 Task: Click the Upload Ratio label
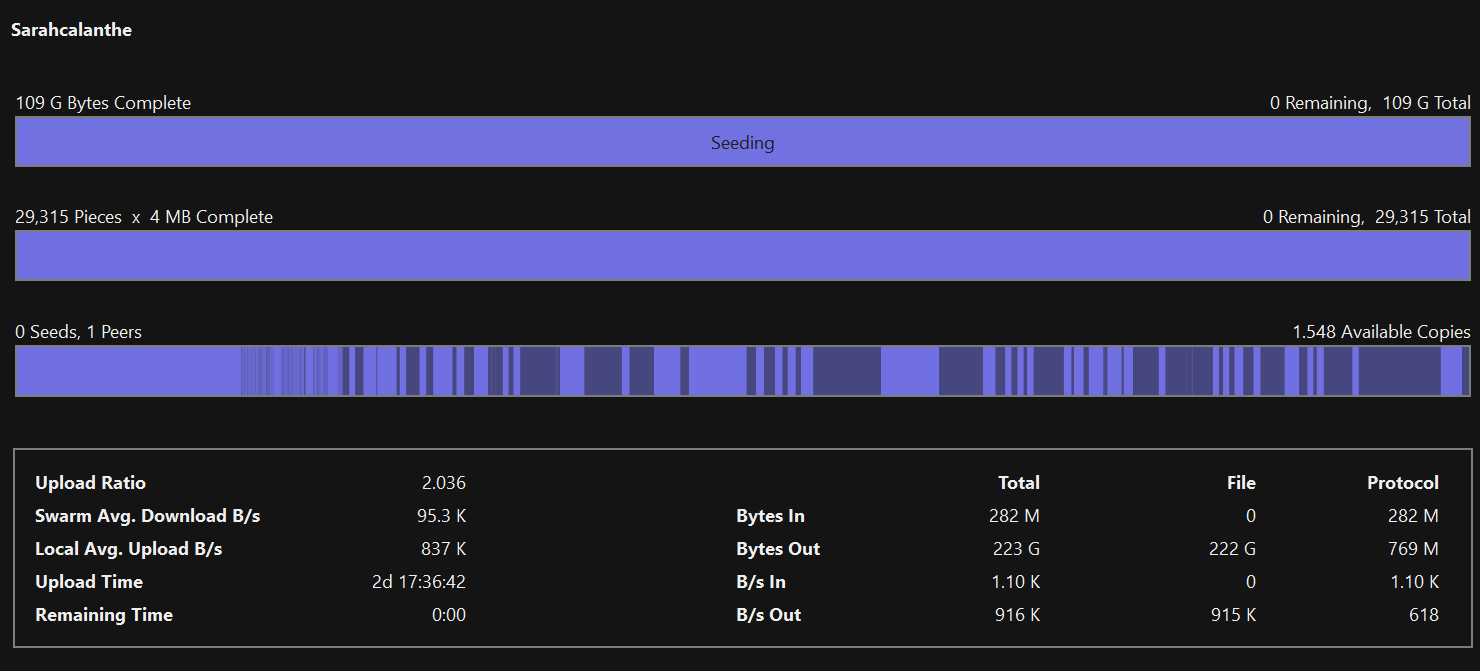pos(91,483)
